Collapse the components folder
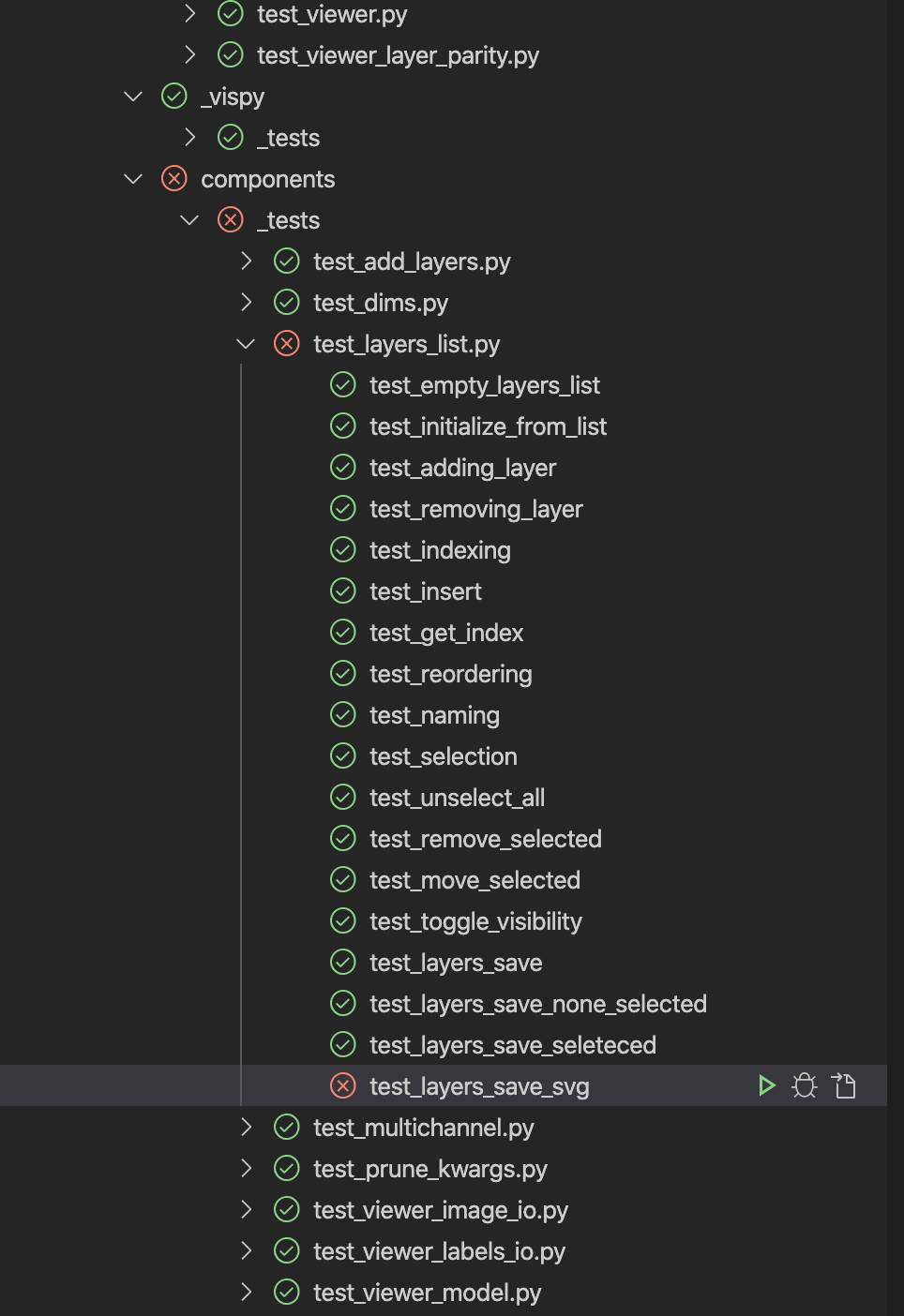This screenshot has width=904, height=1316. pyautogui.click(x=132, y=178)
